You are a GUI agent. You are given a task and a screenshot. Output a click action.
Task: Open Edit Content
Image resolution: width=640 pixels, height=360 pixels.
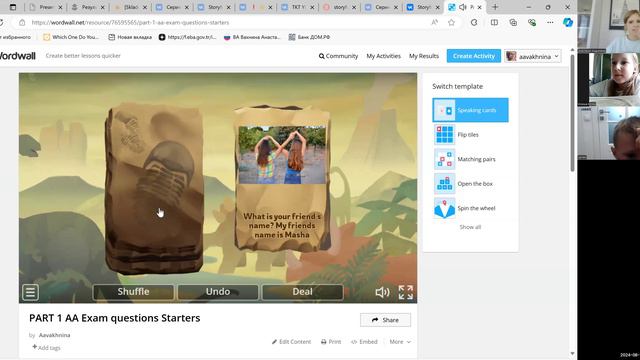point(291,342)
